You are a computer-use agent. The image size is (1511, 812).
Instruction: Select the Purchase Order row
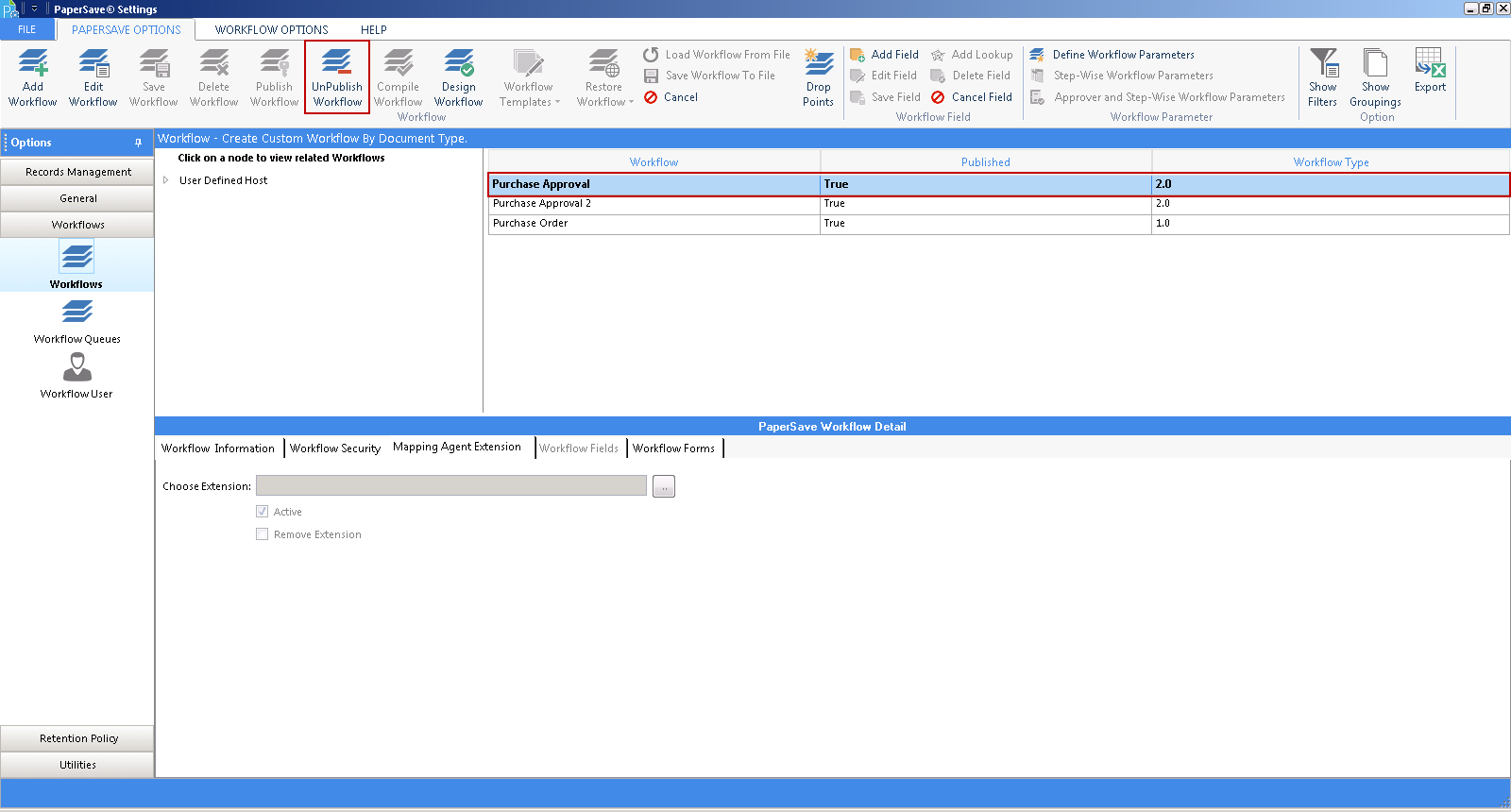click(x=998, y=224)
